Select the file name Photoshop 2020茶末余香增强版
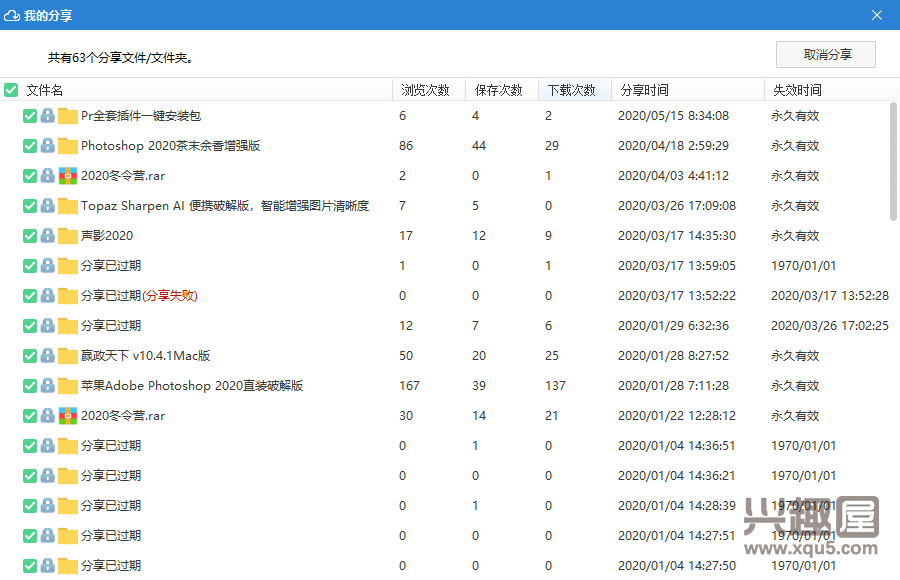The width and height of the screenshot is (900, 580). pos(170,146)
